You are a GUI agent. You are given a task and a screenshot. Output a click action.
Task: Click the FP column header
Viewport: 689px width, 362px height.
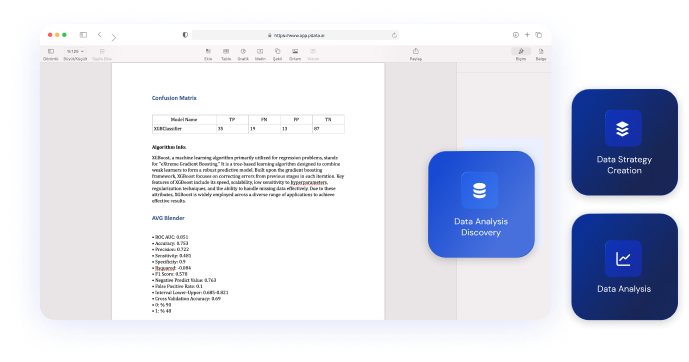[x=296, y=119]
